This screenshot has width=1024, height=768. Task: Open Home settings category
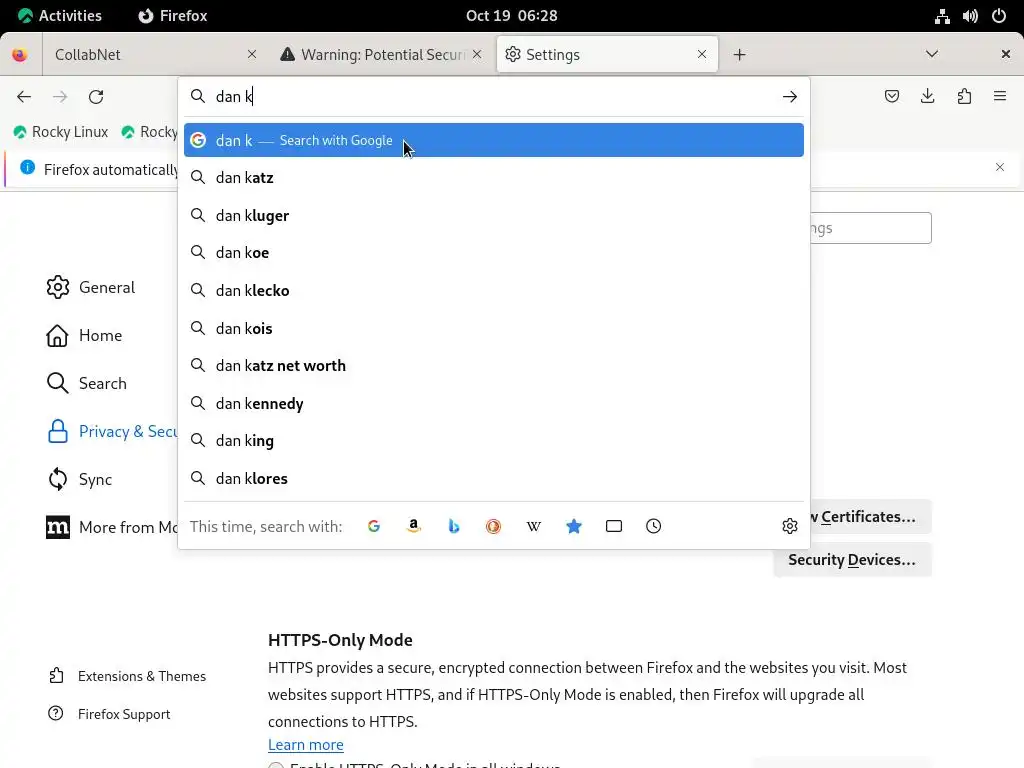tap(84, 336)
